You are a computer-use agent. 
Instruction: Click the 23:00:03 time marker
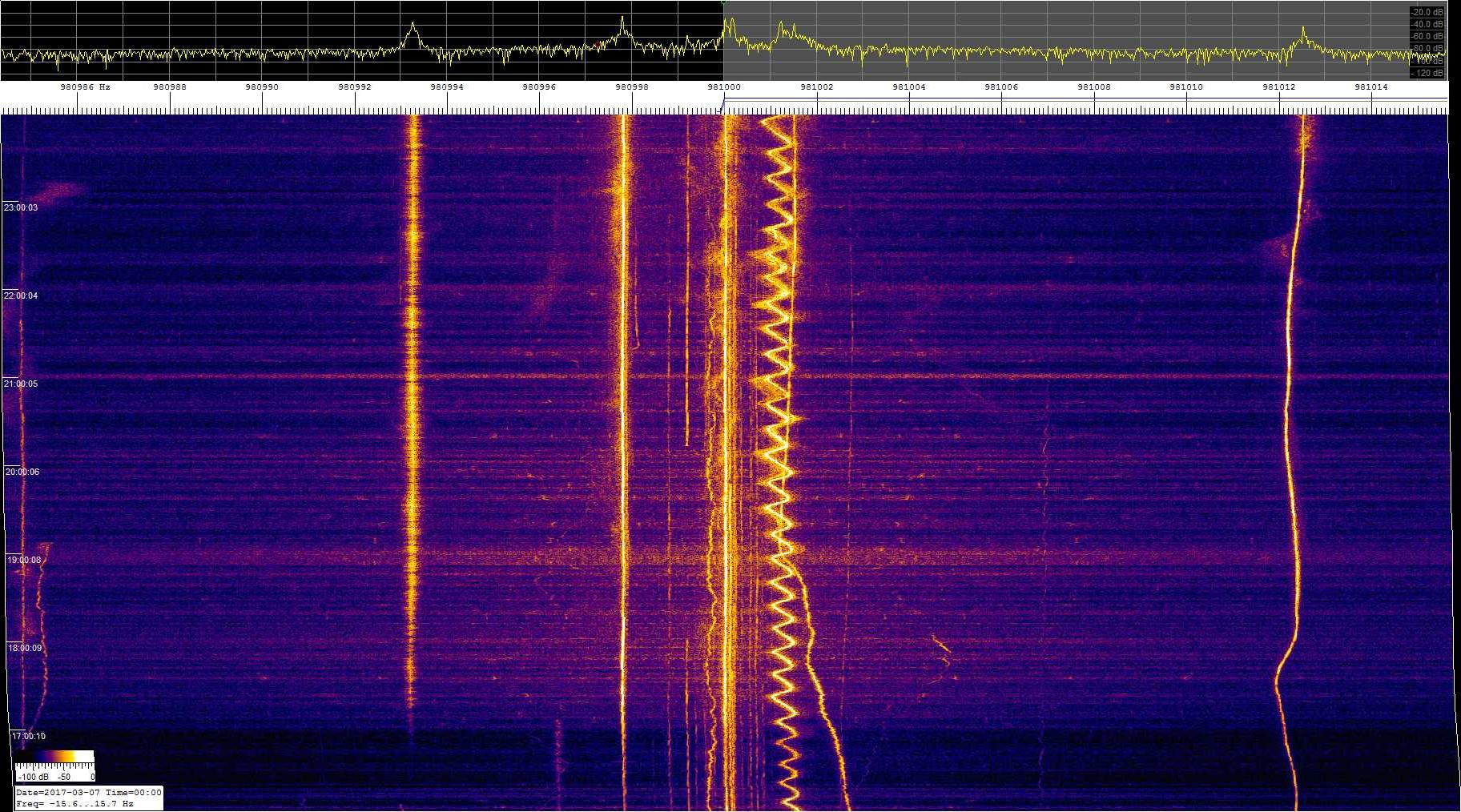21,207
